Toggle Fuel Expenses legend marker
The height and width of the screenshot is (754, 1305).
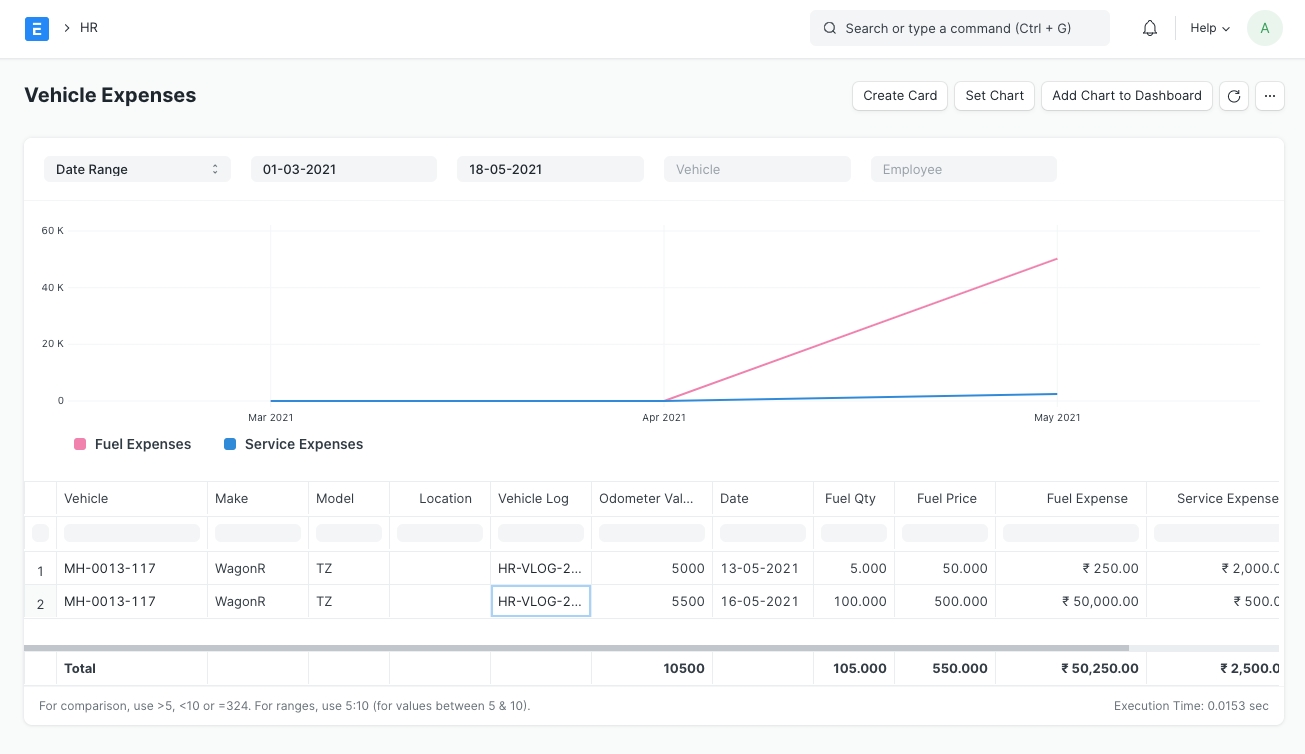pyautogui.click(x=80, y=444)
